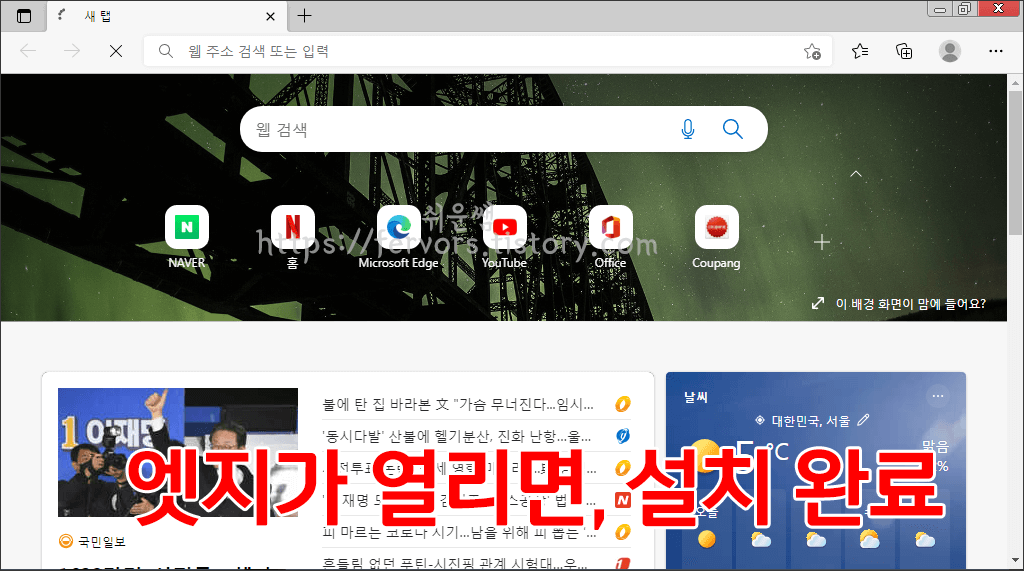Screen dimensions: 1024x571
Task: Click the 날씨 card title
Action: 696,397
